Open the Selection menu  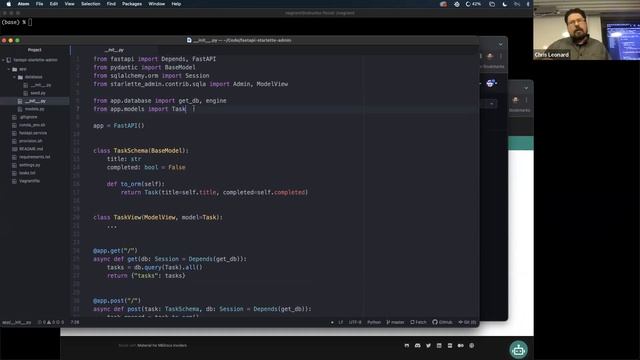click(91, 4)
